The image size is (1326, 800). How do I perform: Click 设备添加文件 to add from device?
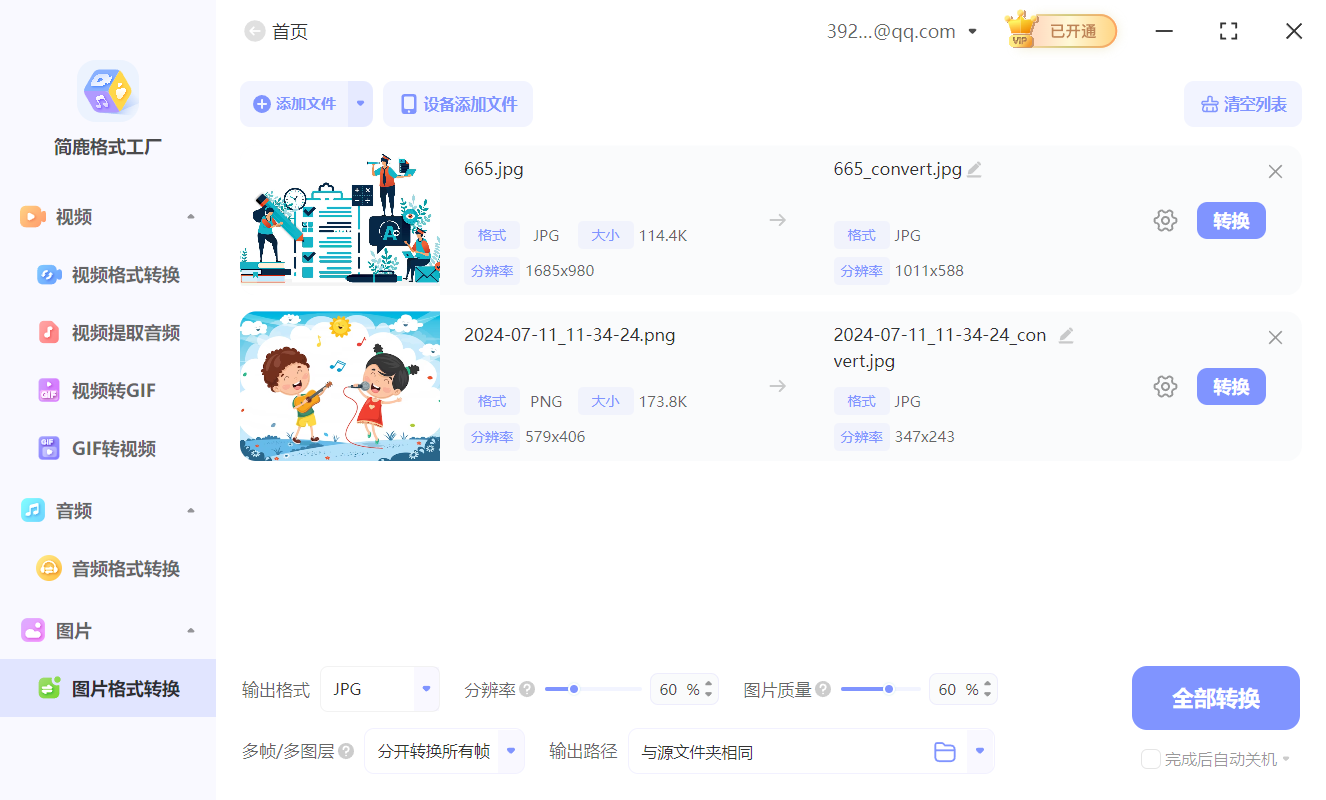click(458, 104)
